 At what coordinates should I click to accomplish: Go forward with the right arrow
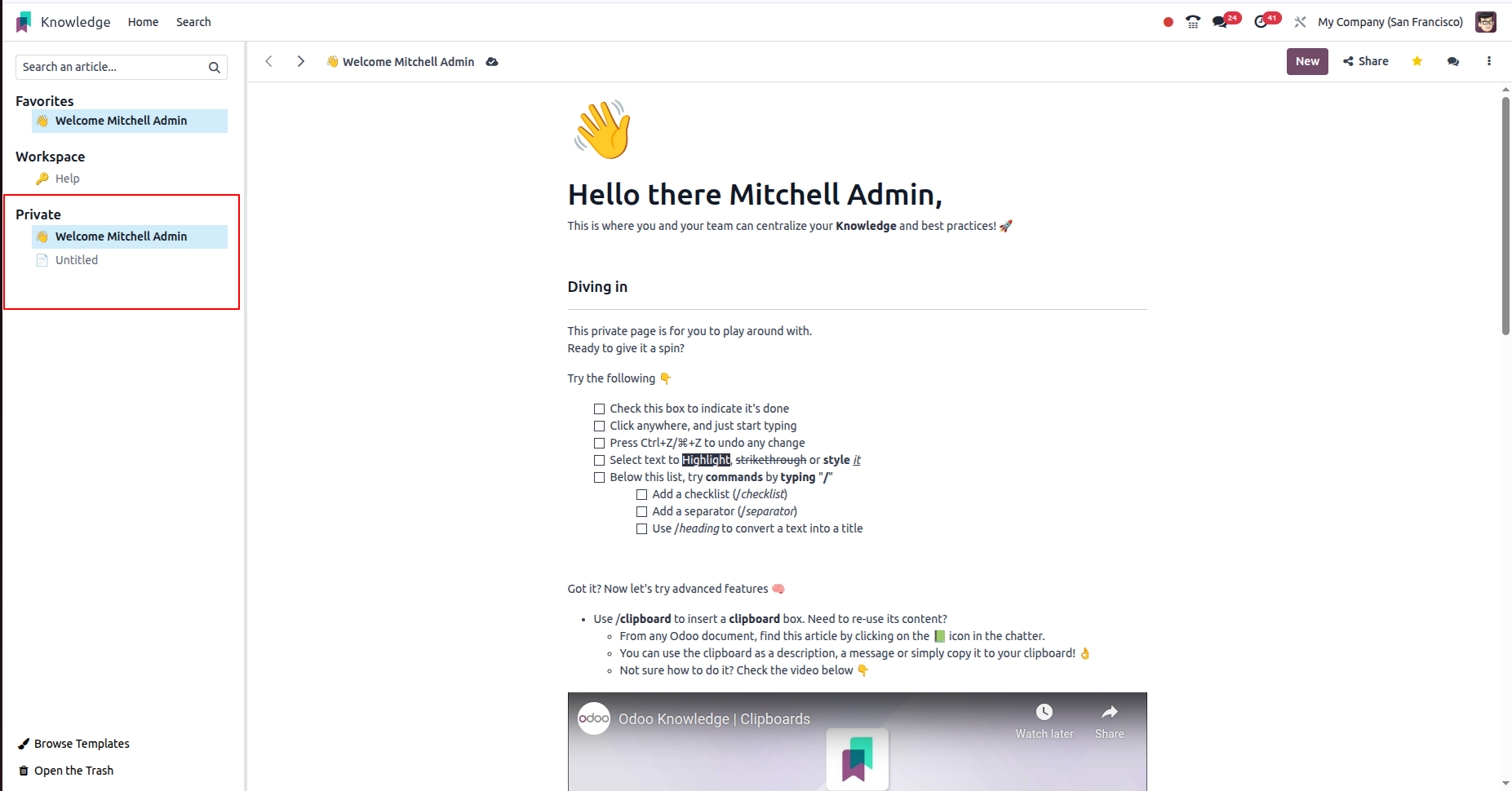pyautogui.click(x=301, y=61)
